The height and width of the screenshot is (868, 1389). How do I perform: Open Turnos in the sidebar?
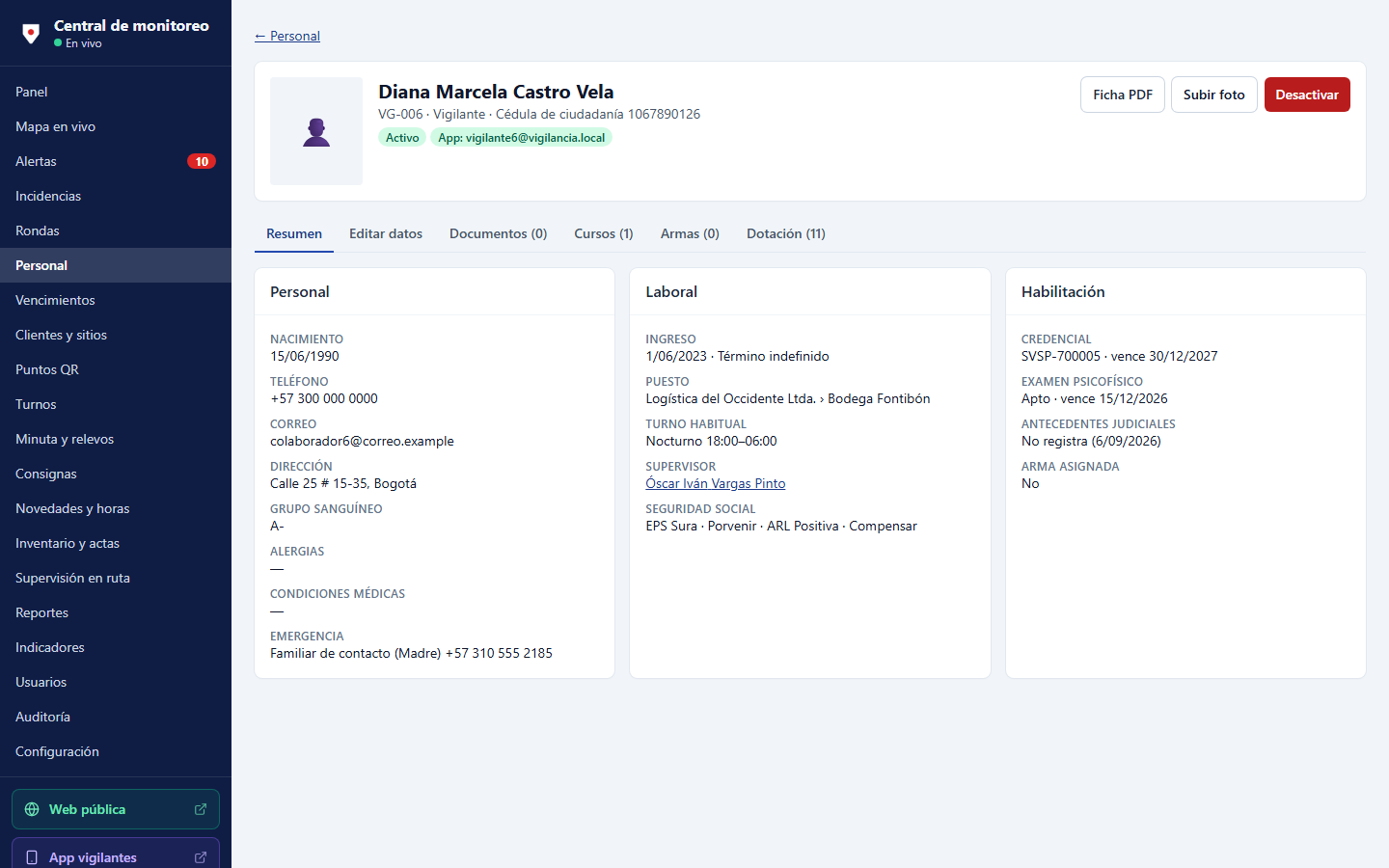point(116,404)
